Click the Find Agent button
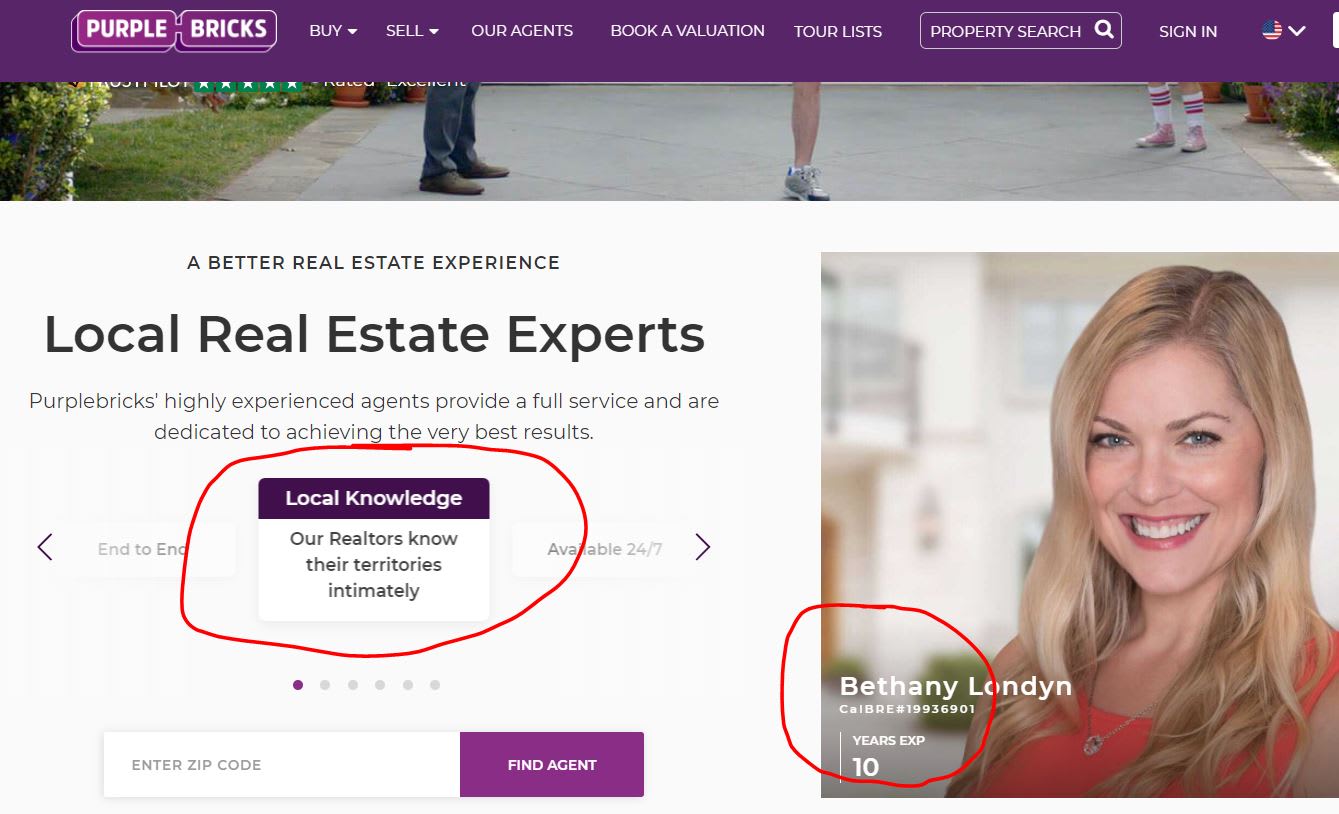This screenshot has width=1339, height=814. pos(552,765)
